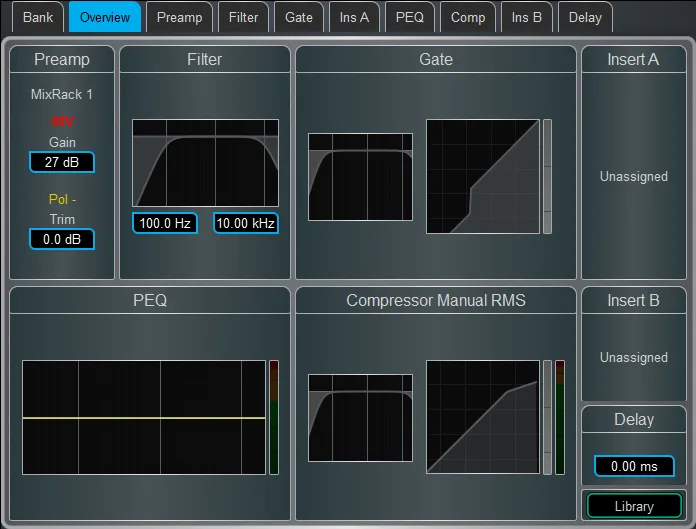This screenshot has width=696, height=529.
Task: Click the Insert B panel header
Action: pyautogui.click(x=634, y=300)
